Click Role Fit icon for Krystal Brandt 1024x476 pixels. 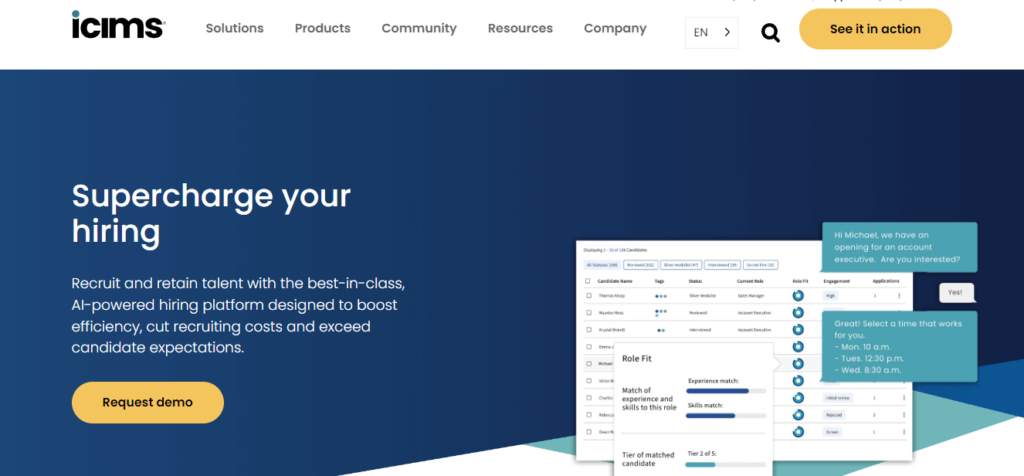798,330
